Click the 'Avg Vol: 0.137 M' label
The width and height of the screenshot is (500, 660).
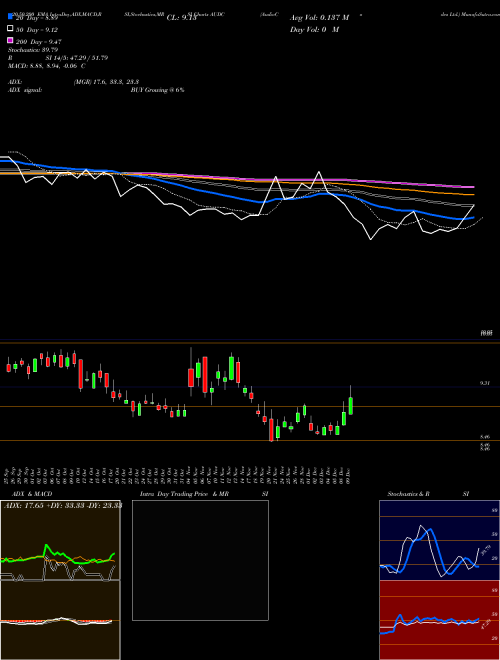(x=319, y=18)
